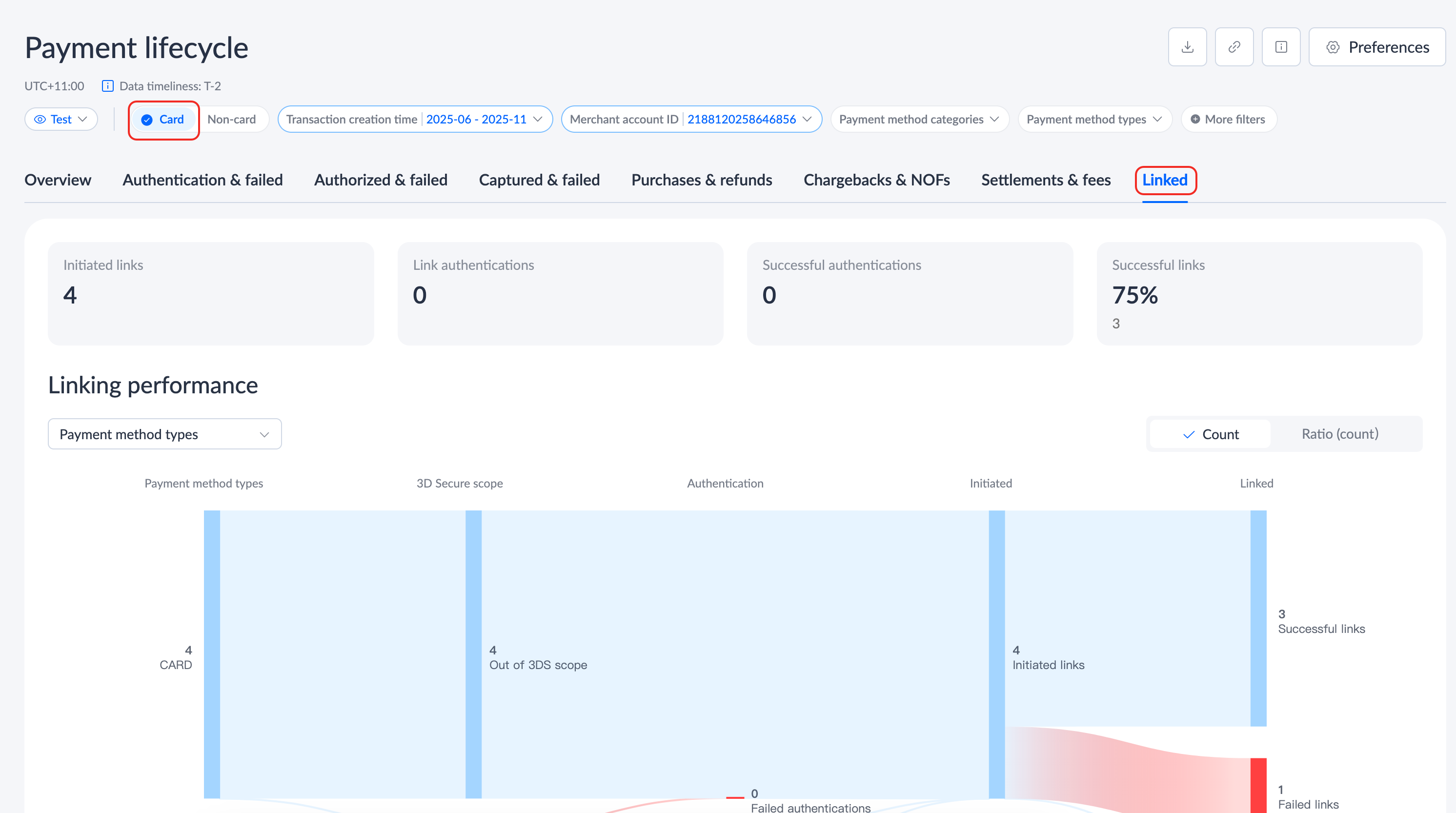Click the download report icon
1456x813 pixels.
pyautogui.click(x=1187, y=47)
